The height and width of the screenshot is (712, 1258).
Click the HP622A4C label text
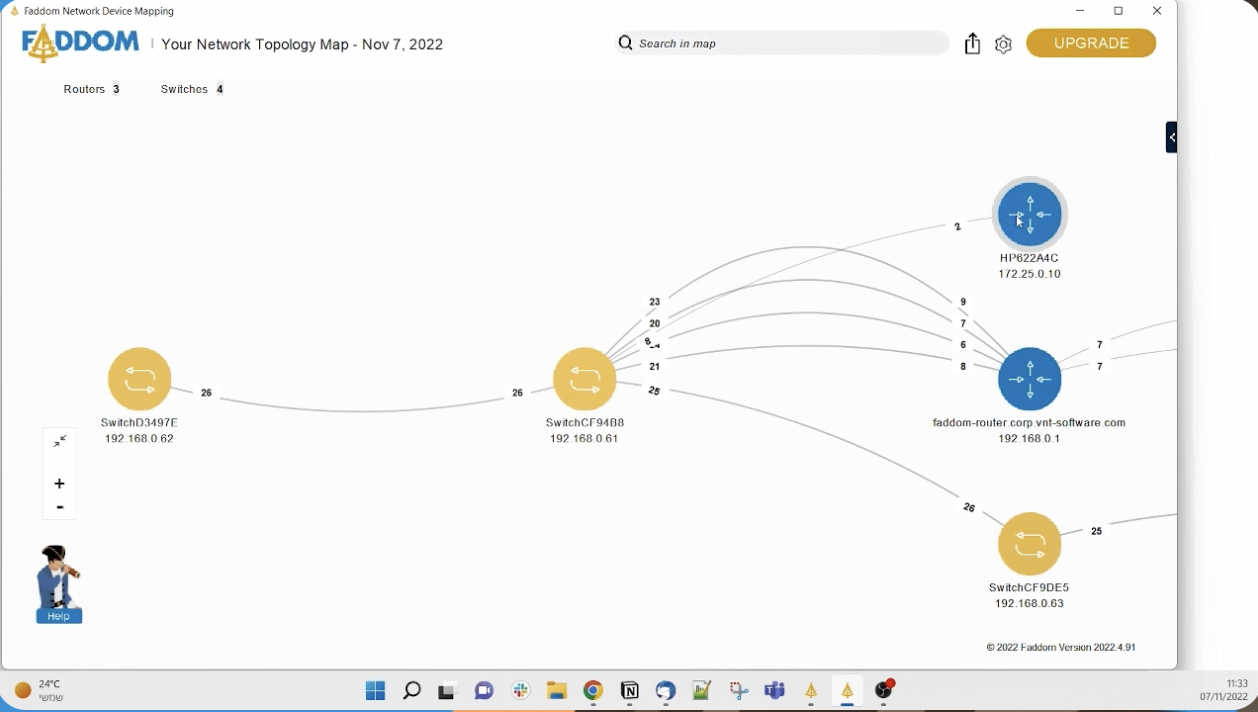pyautogui.click(x=1029, y=258)
